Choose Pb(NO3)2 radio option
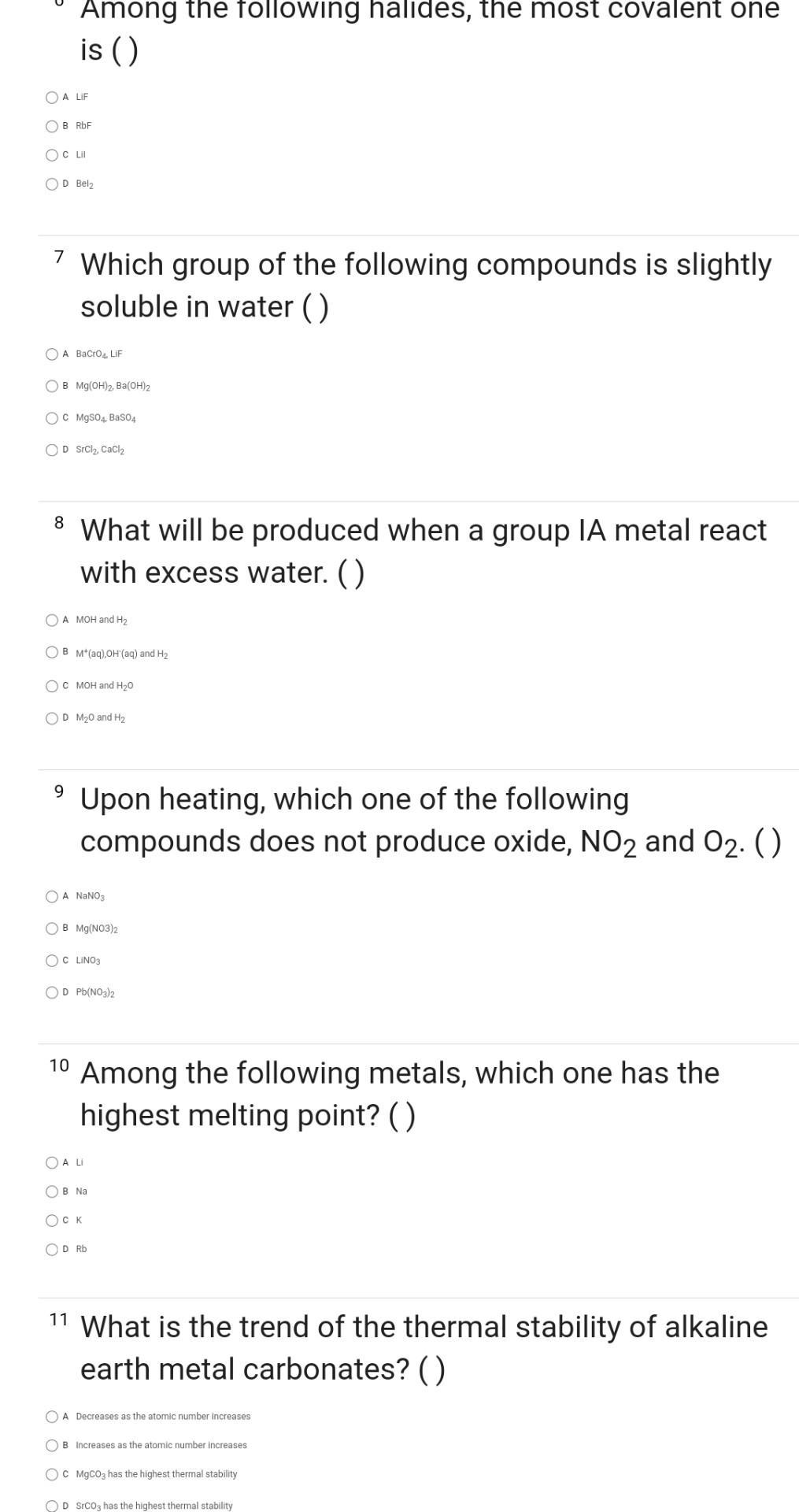Image resolution: width=799 pixels, height=1512 pixels. coord(52,992)
